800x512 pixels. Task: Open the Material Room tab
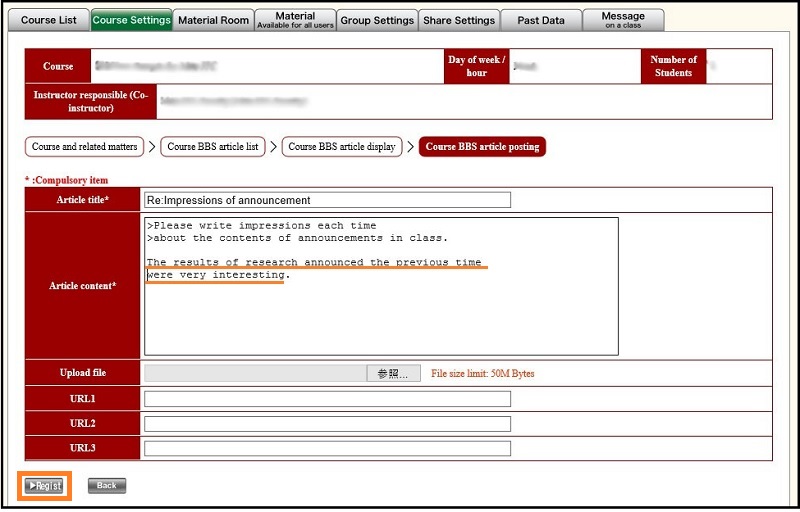click(213, 20)
